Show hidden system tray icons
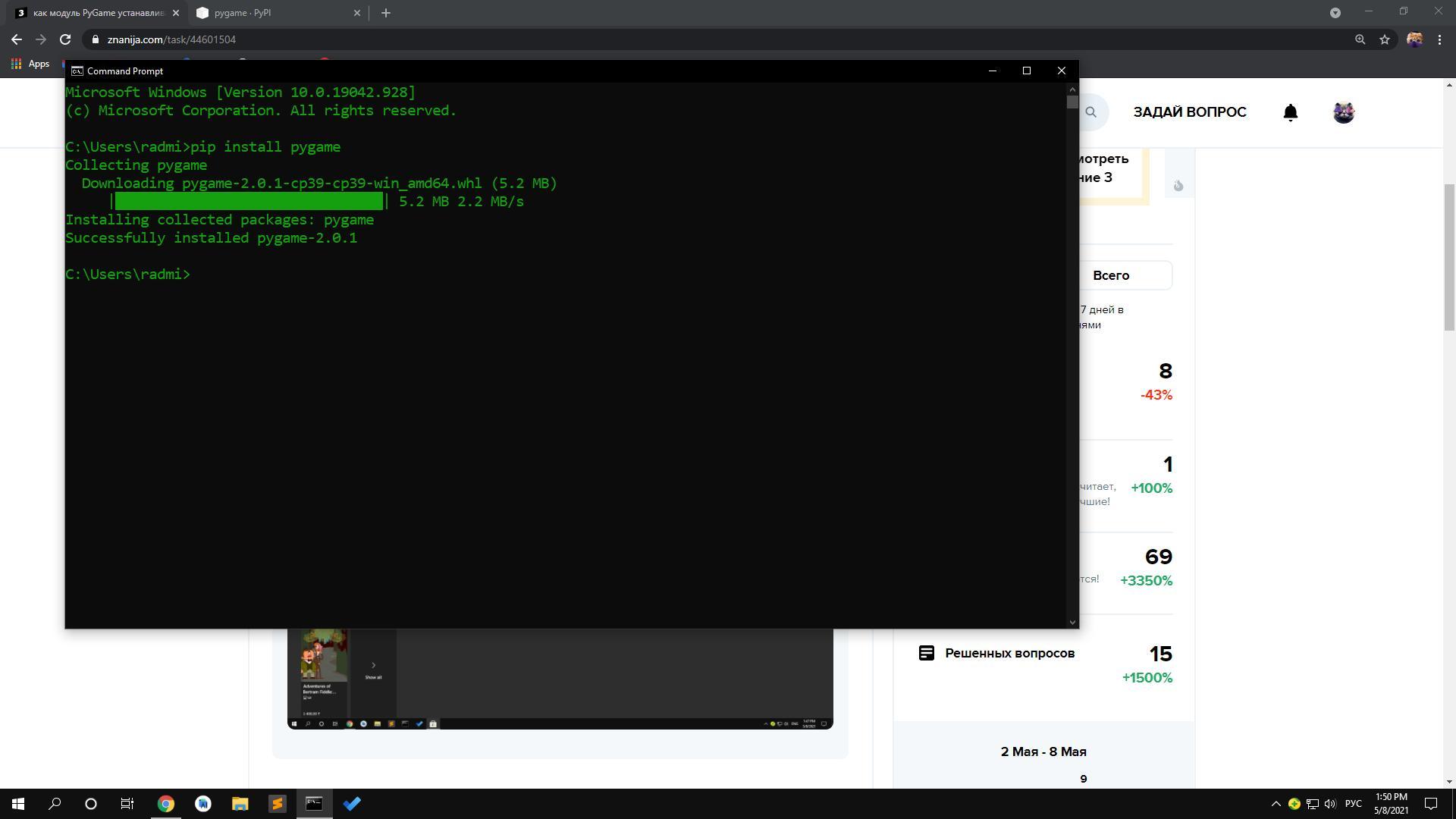1456x819 pixels. click(1276, 804)
